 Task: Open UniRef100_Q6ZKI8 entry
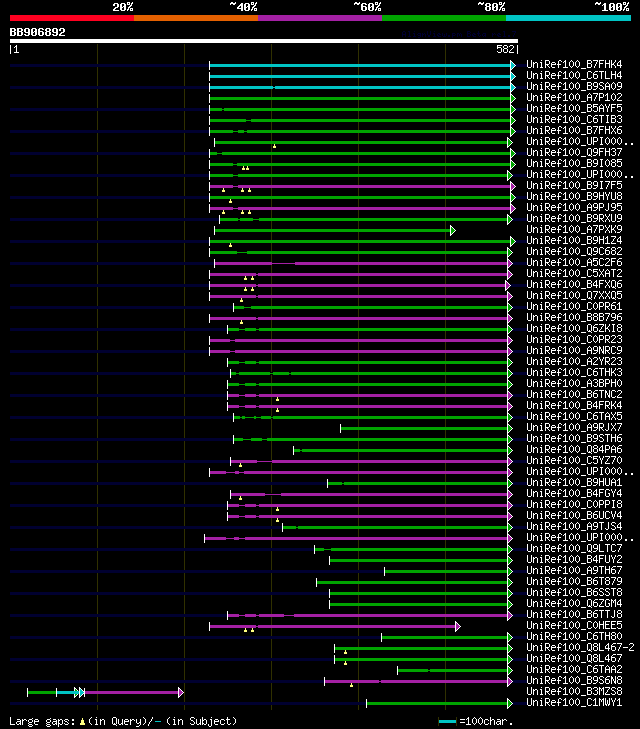coord(574,328)
